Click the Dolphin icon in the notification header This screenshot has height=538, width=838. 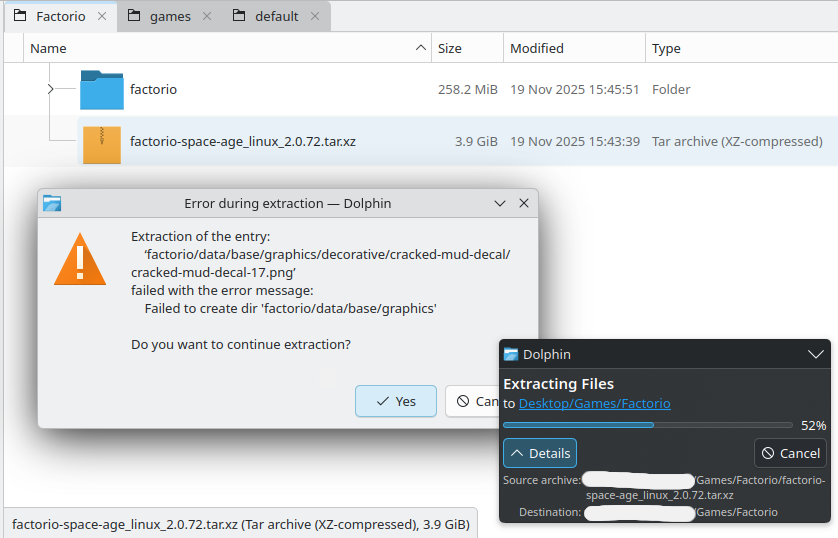tap(511, 354)
